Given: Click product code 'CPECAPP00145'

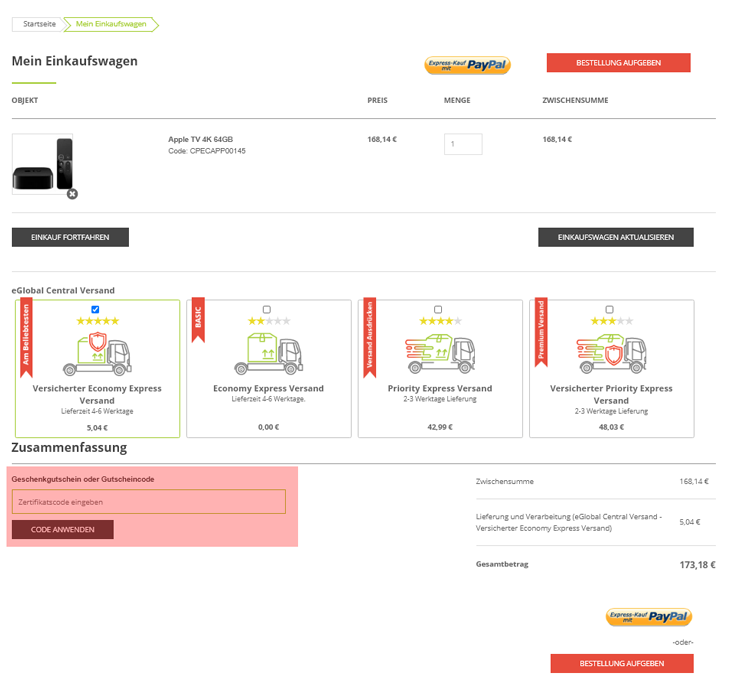Looking at the screenshot, I should tap(218, 151).
